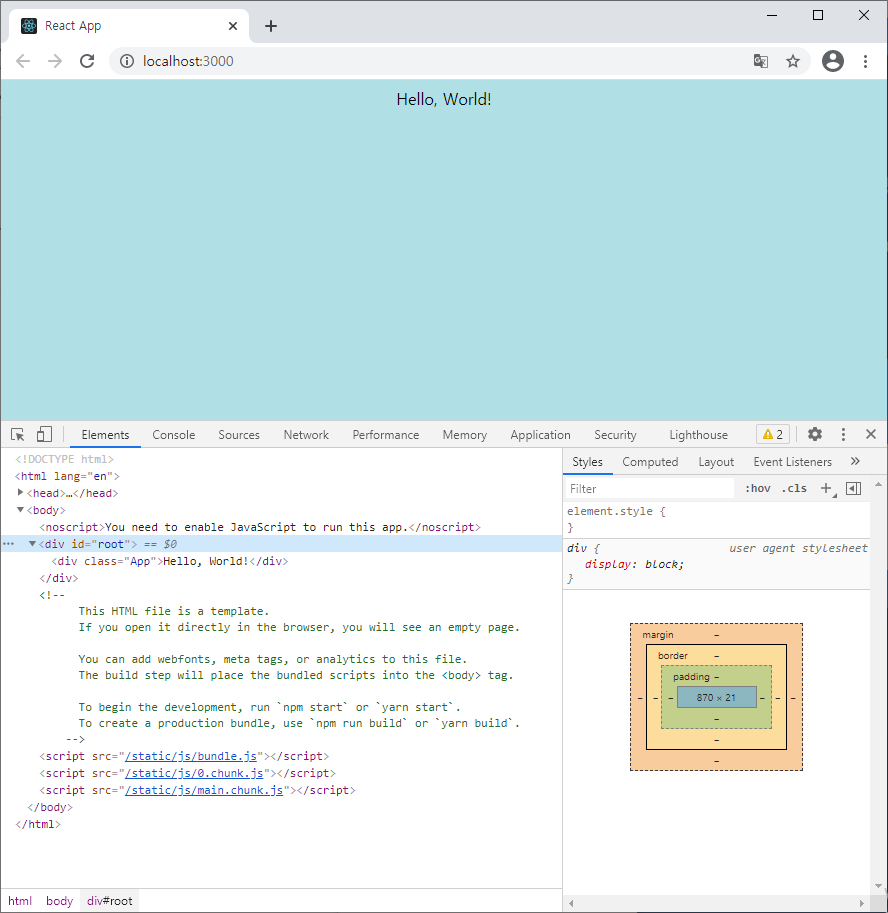
Task: Click the element.style rule
Action: pyautogui.click(x=616, y=511)
